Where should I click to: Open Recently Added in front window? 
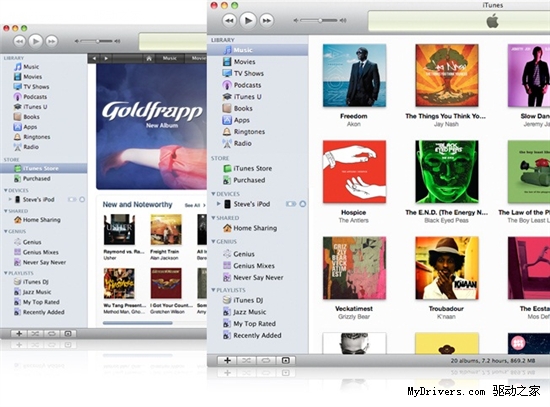[x=257, y=335]
